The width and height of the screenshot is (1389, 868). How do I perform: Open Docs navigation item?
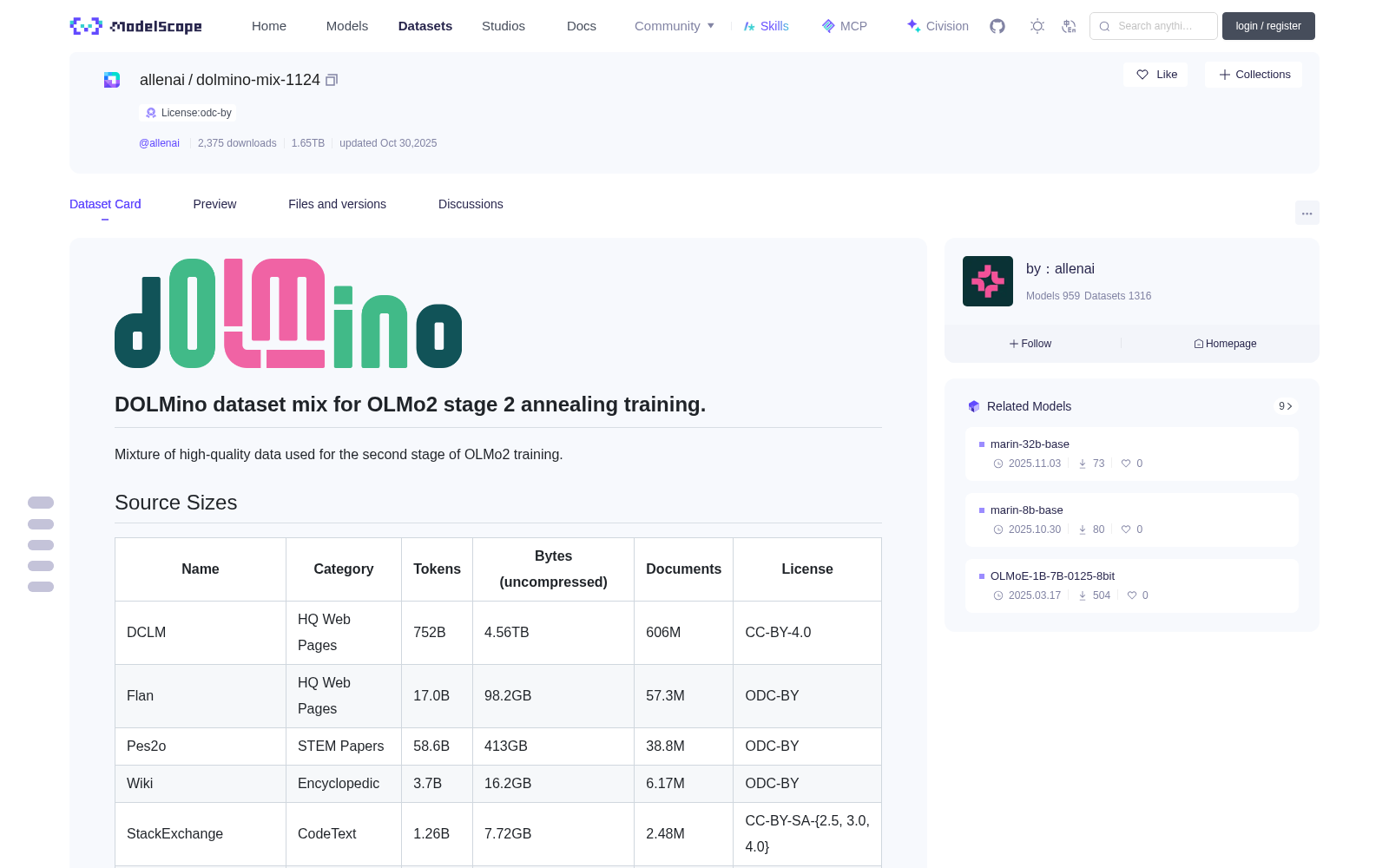pyautogui.click(x=582, y=26)
